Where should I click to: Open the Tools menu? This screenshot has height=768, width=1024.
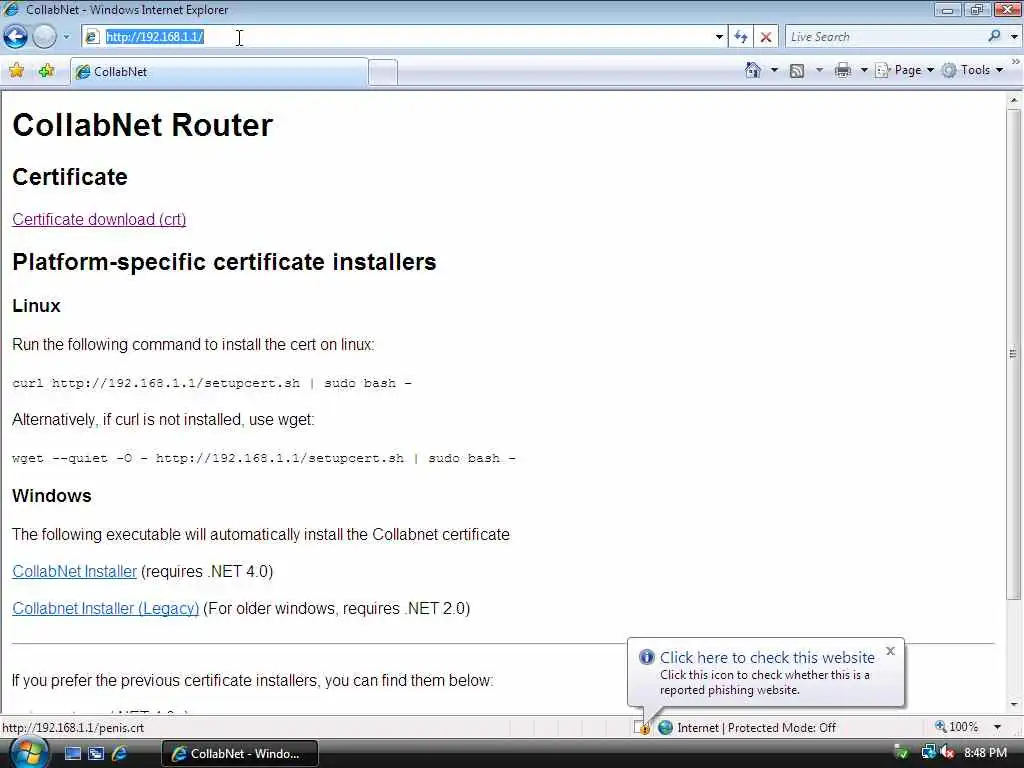tap(972, 70)
